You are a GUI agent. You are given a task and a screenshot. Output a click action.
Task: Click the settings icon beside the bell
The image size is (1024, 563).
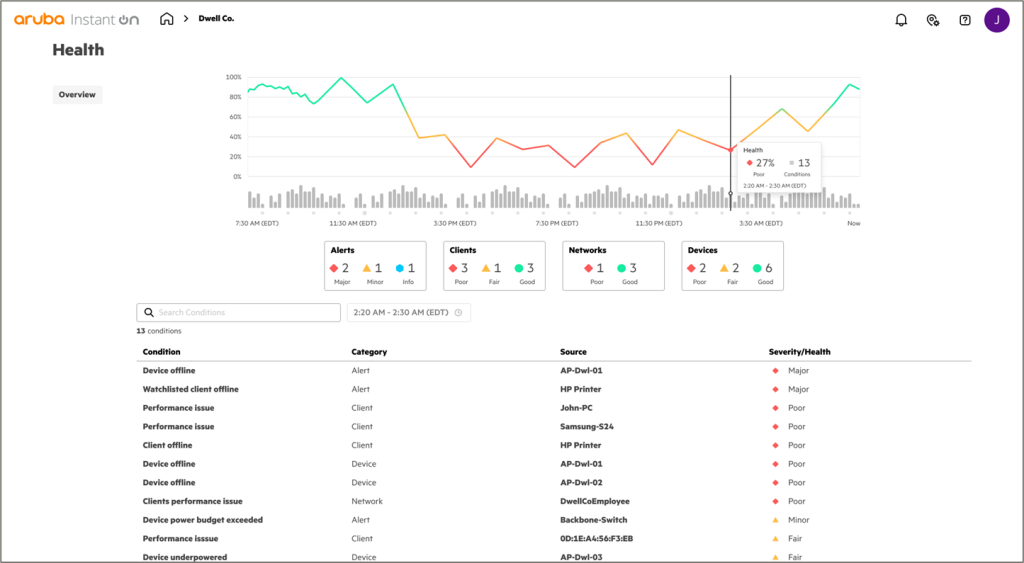933,20
